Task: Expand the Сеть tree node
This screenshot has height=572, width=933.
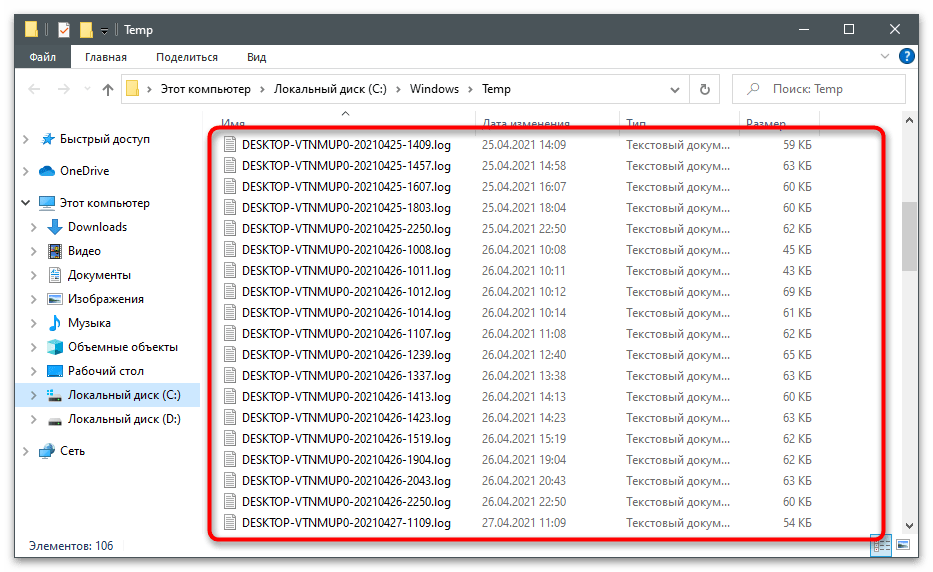Action: pos(26,451)
